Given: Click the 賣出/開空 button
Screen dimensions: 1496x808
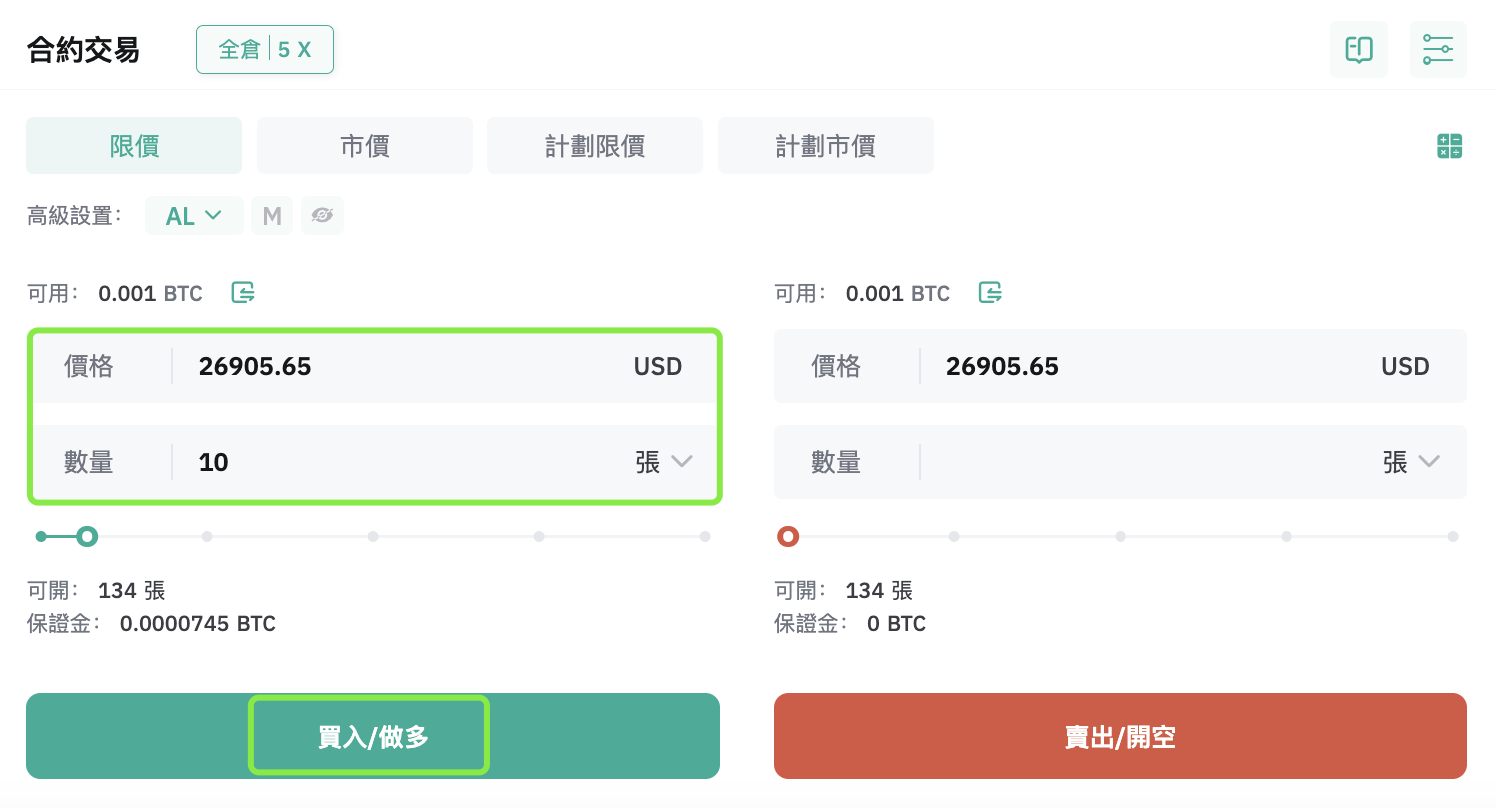Looking at the screenshot, I should (1120, 736).
